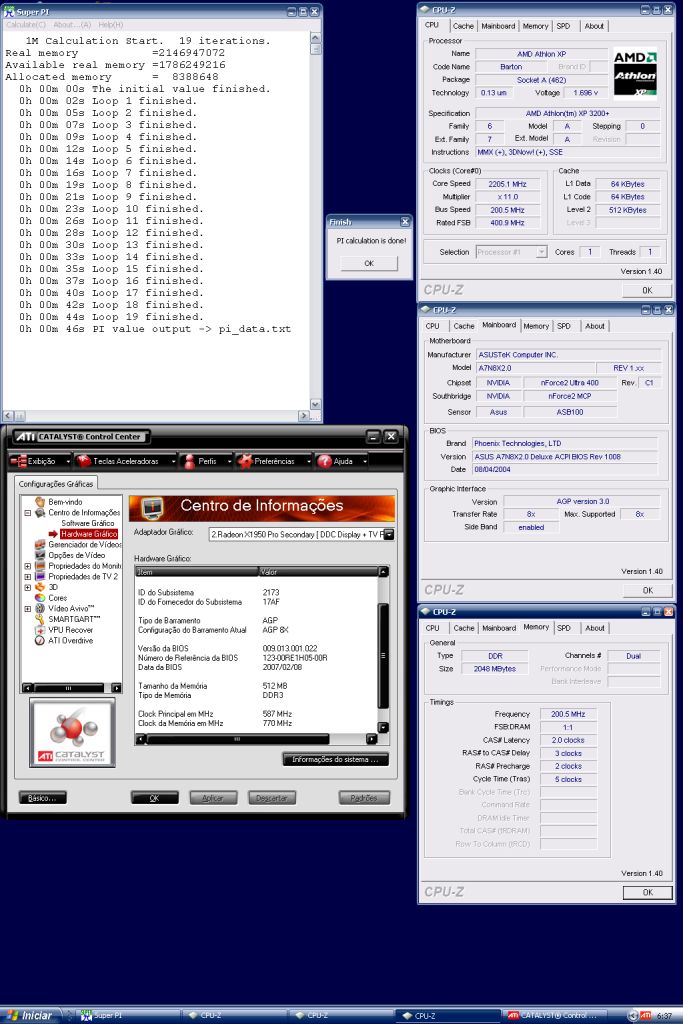Image resolution: width=683 pixels, height=1024 pixels.
Task: Click the Catalyst Control Center molecule logo
Action: [x=72, y=731]
